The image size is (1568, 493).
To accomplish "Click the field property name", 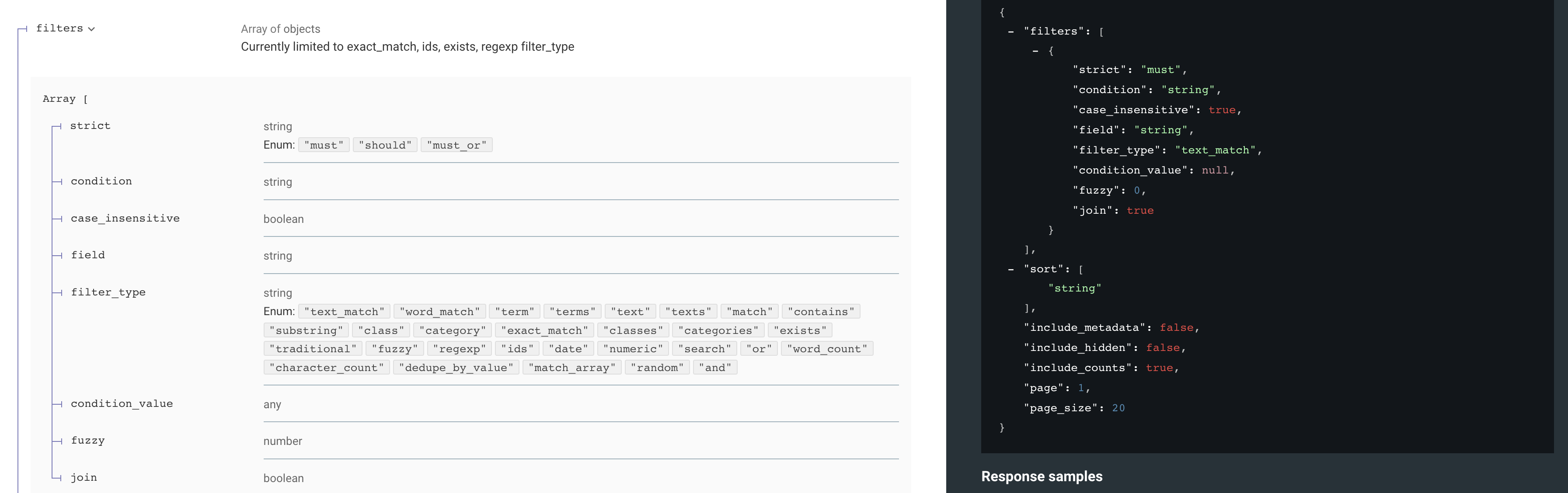I will click(x=87, y=255).
